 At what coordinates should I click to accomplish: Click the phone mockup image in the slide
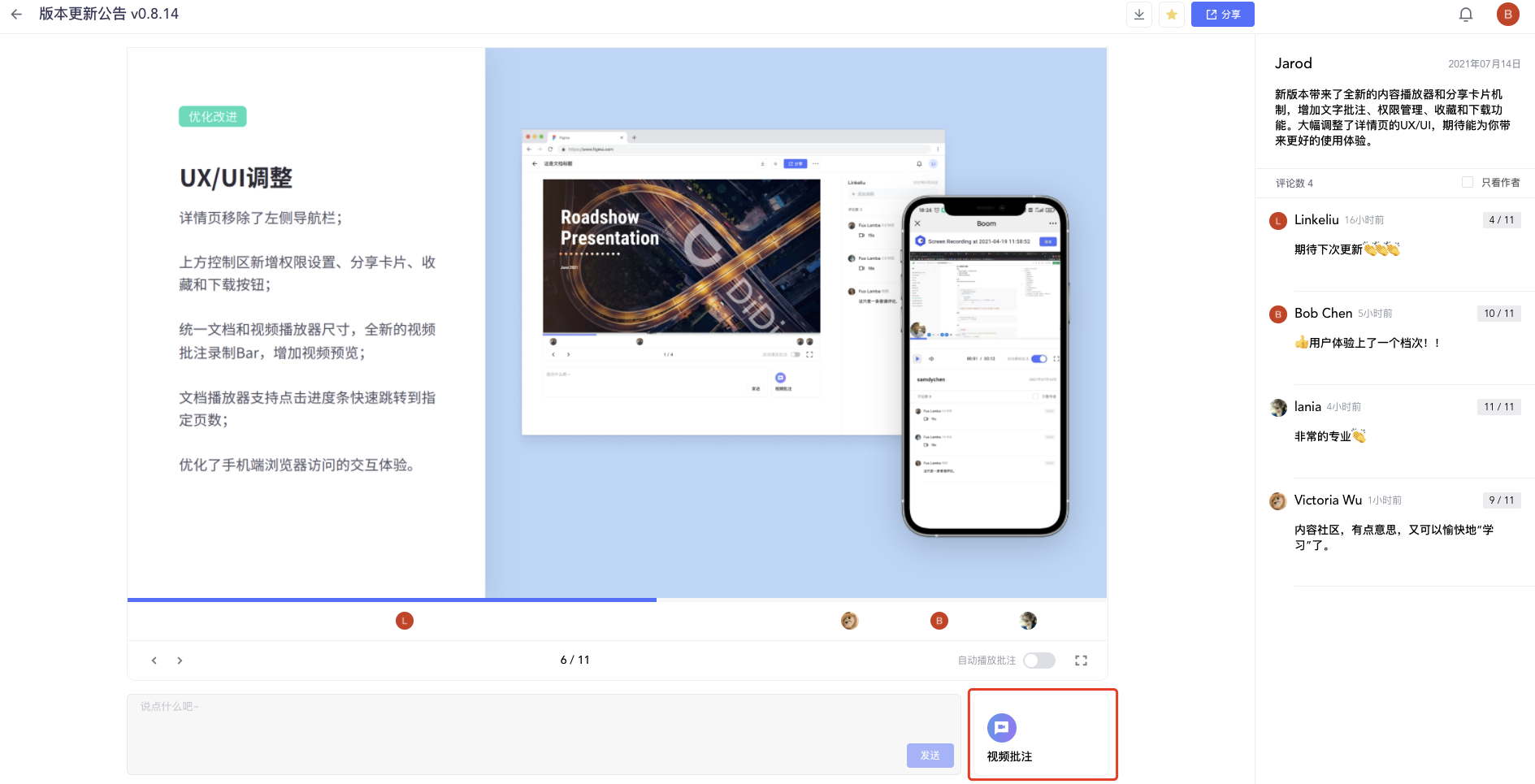pos(985,366)
